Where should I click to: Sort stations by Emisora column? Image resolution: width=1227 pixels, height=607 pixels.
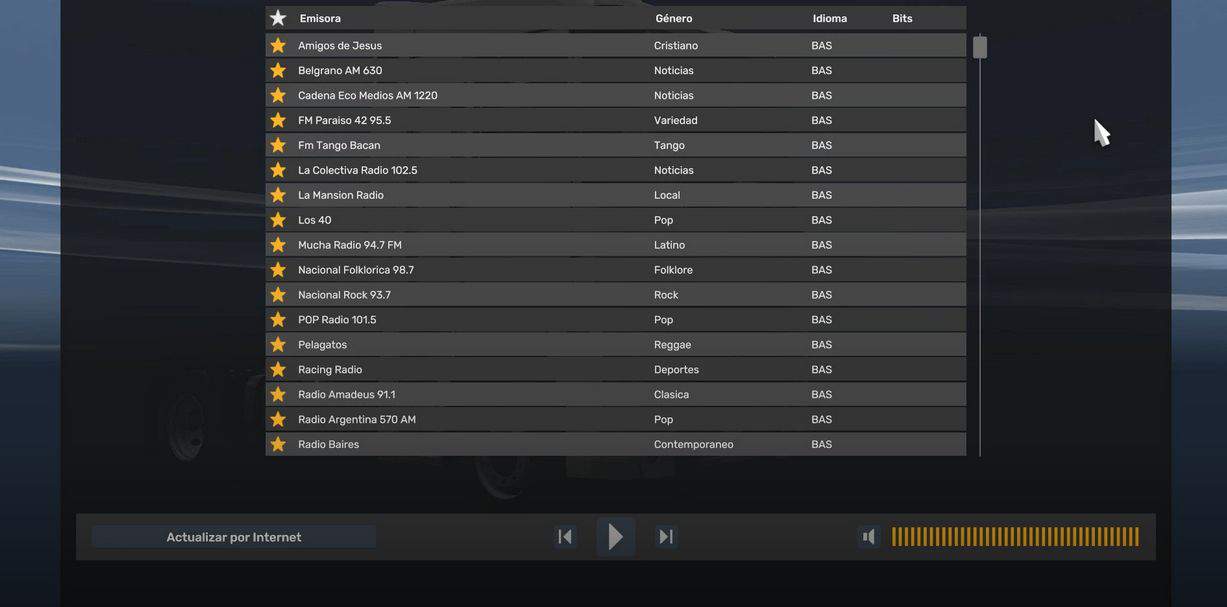(x=320, y=18)
